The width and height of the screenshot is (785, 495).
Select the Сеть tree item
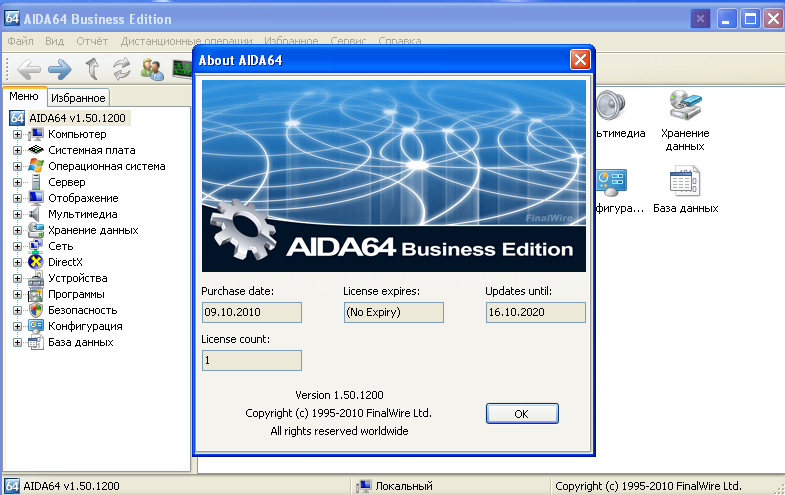click(59, 246)
